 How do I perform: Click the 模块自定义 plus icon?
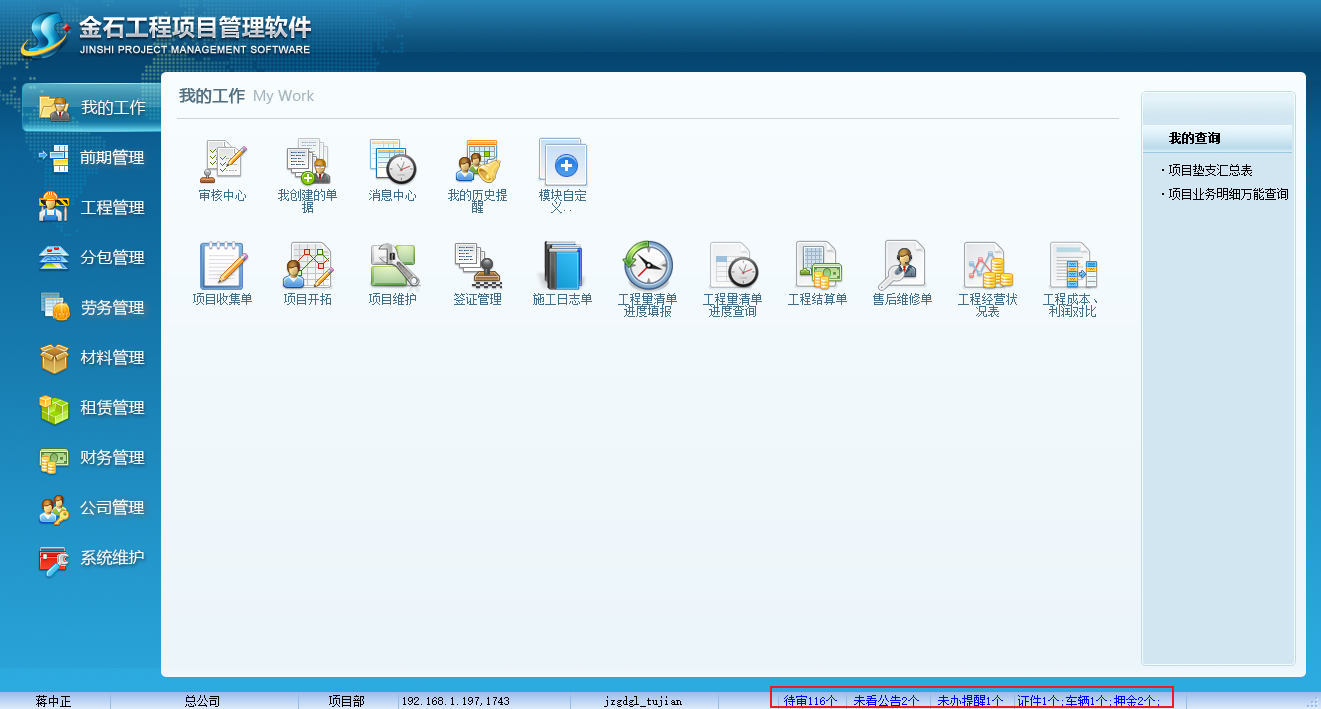(563, 162)
